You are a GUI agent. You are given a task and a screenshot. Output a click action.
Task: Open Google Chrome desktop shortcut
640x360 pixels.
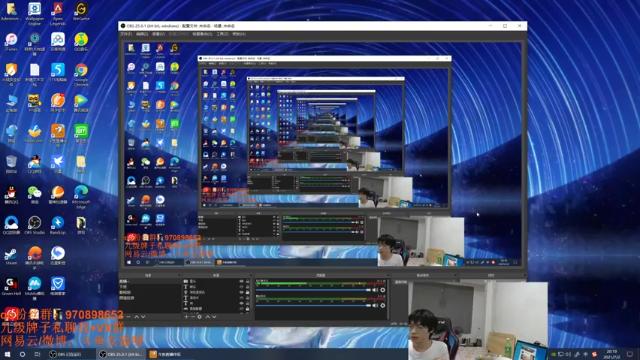[x=81, y=74]
